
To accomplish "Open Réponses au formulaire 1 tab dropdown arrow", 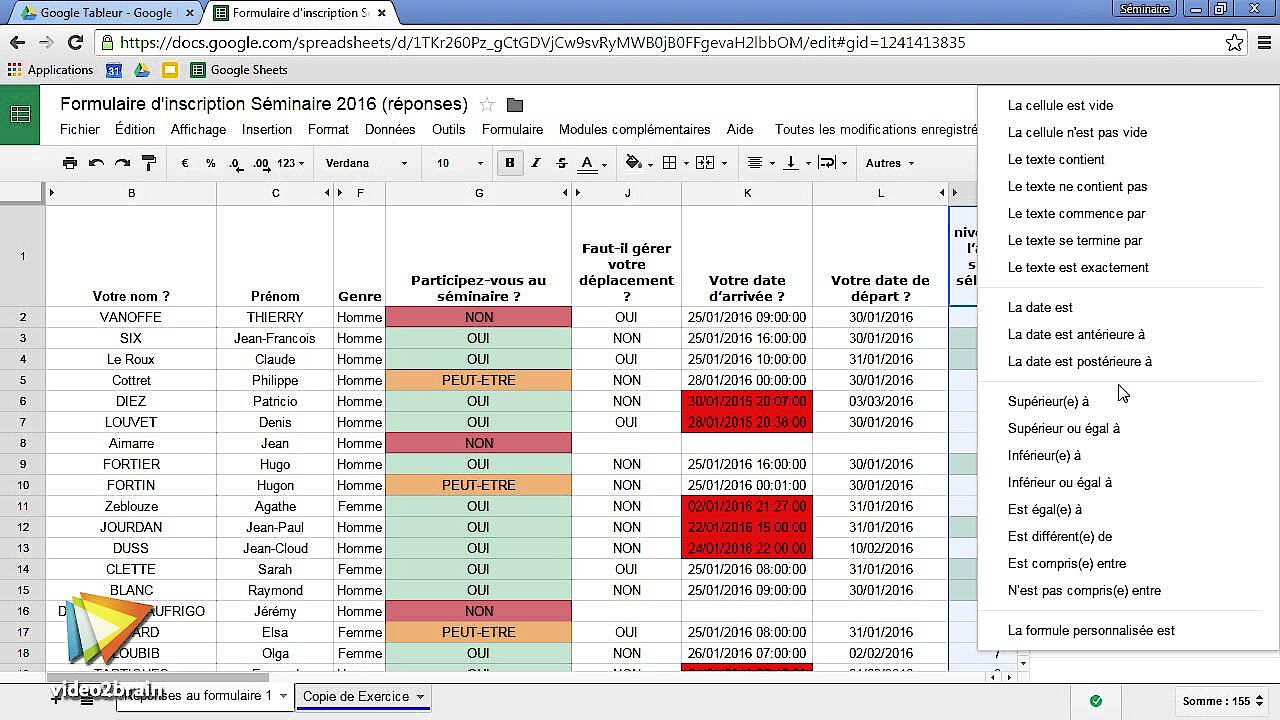I will point(283,696).
